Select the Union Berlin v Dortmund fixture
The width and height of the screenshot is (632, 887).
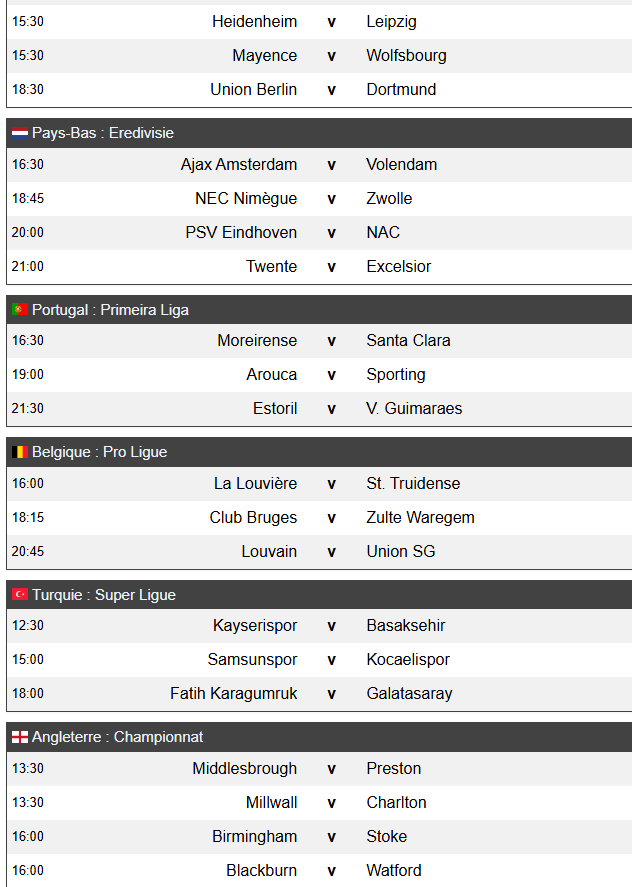click(x=331, y=90)
